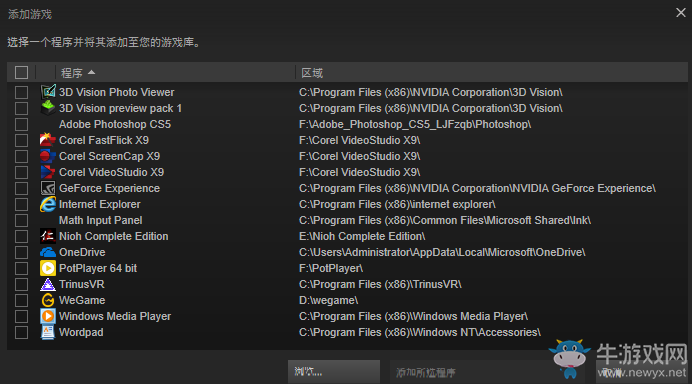This screenshot has height=384, width=692.
Task: Click the OneDrive path under C:\Users\Administrator
Action: click(x=442, y=252)
